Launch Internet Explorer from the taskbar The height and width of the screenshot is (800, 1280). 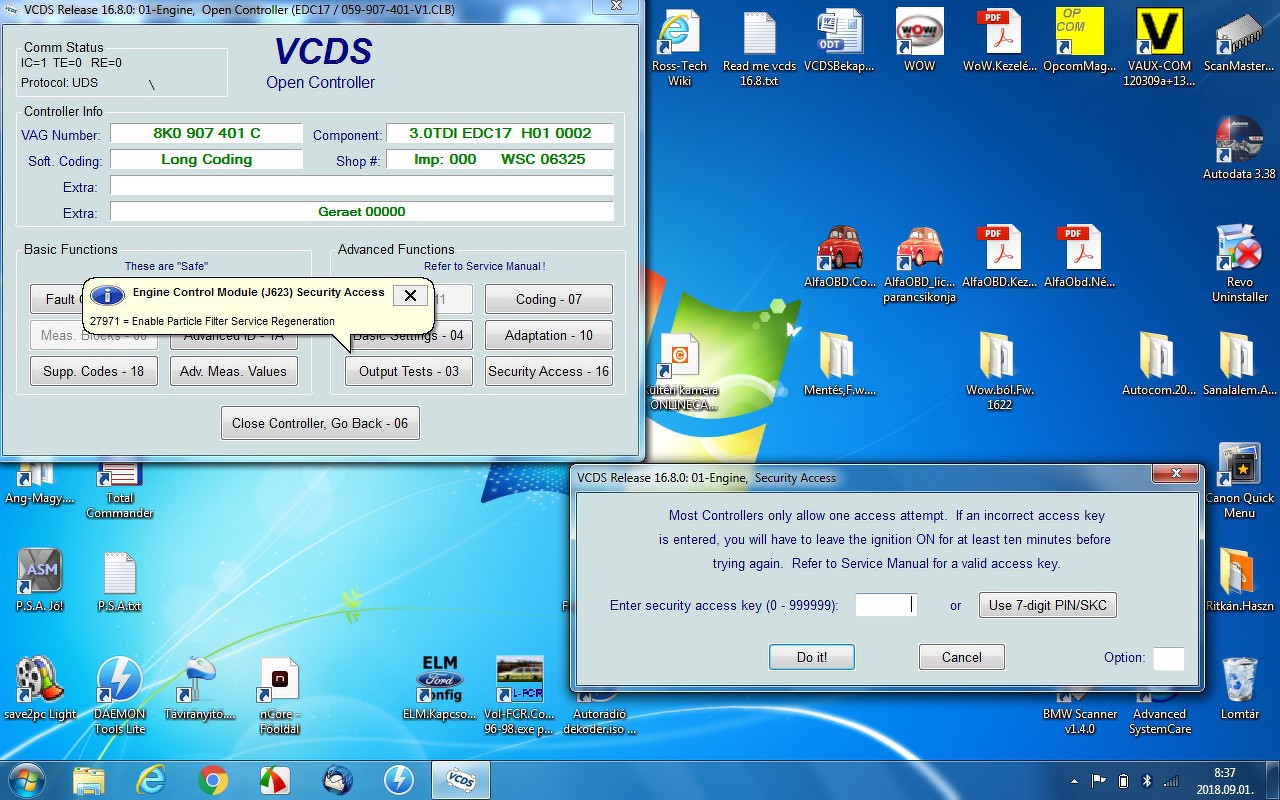point(151,779)
